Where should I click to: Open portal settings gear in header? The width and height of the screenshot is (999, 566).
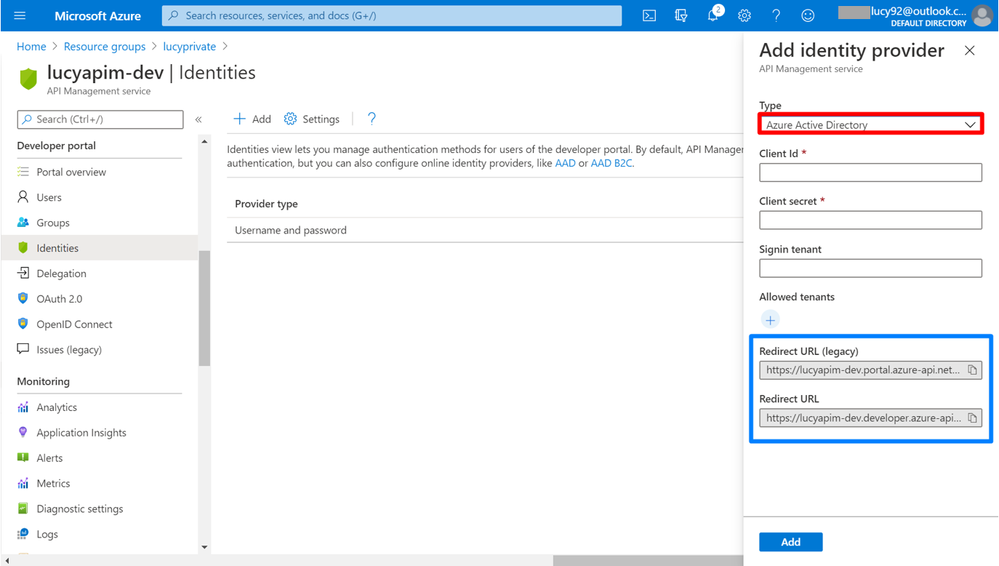coord(744,15)
